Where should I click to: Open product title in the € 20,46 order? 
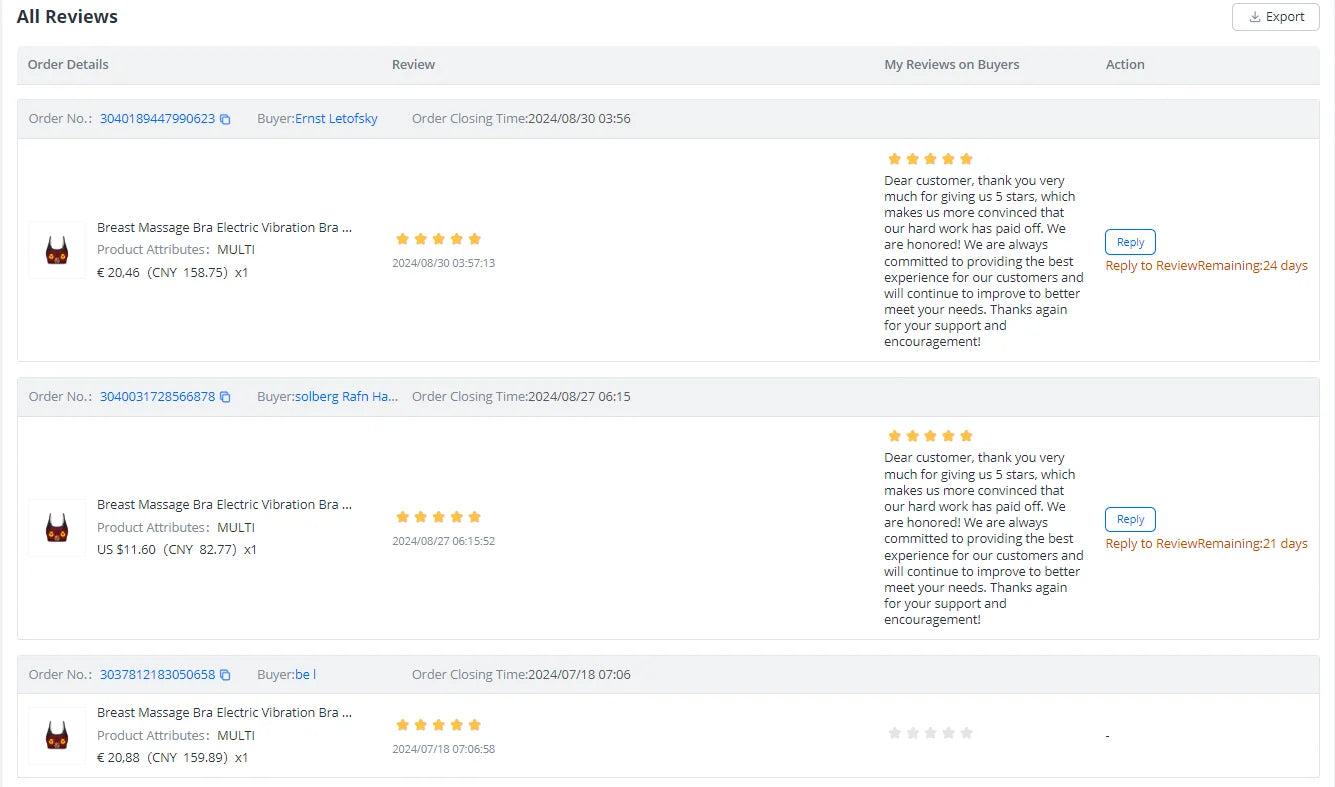(224, 228)
